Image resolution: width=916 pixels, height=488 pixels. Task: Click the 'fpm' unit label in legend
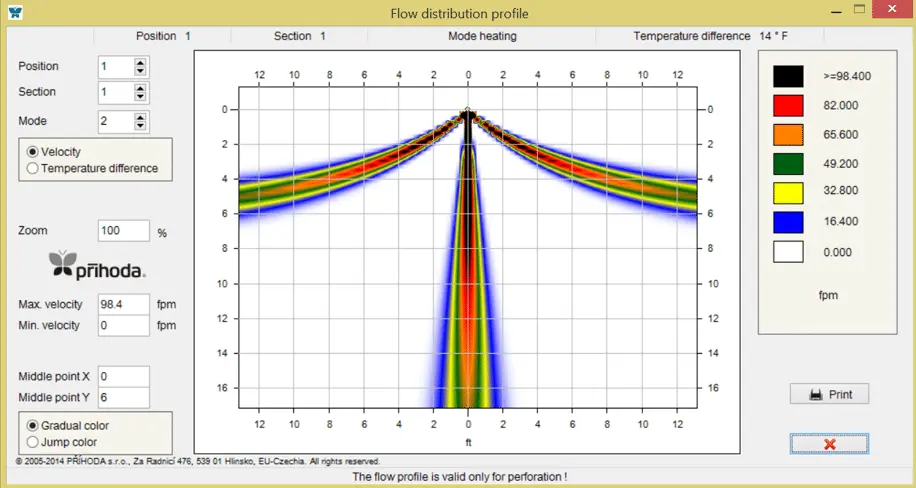pyautogui.click(x=828, y=296)
